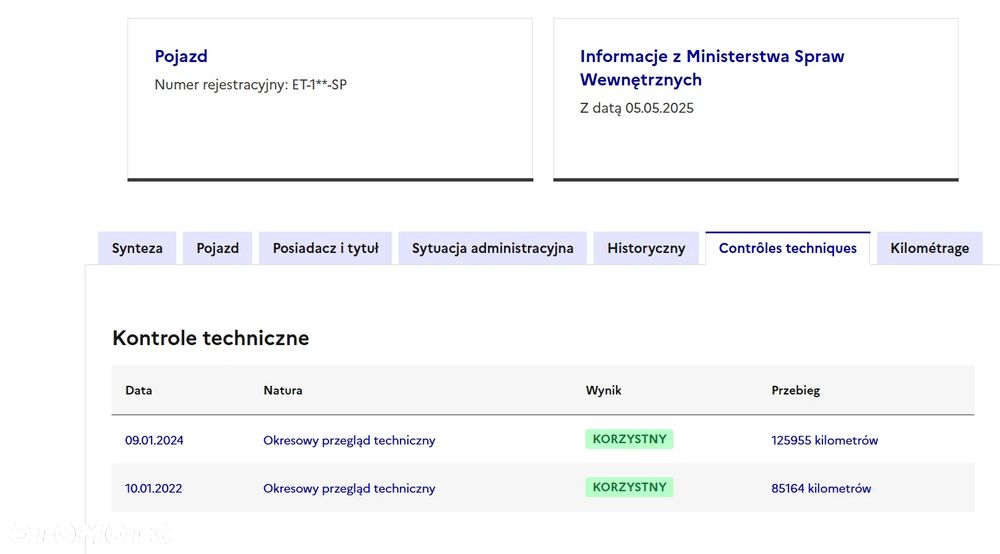
Task: Click the 85164 kilometrów mileage value
Action: (821, 489)
